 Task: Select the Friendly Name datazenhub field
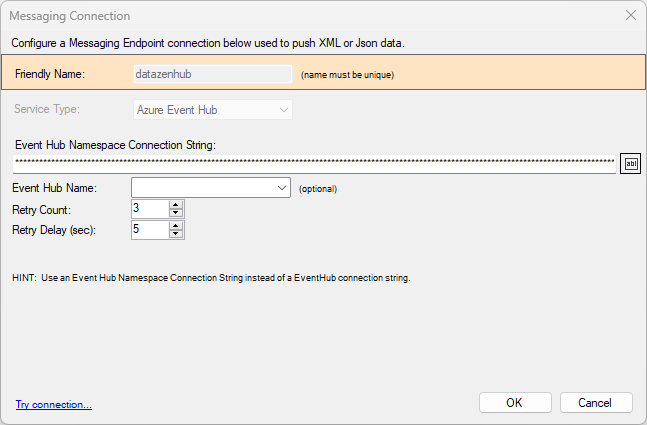[x=213, y=74]
